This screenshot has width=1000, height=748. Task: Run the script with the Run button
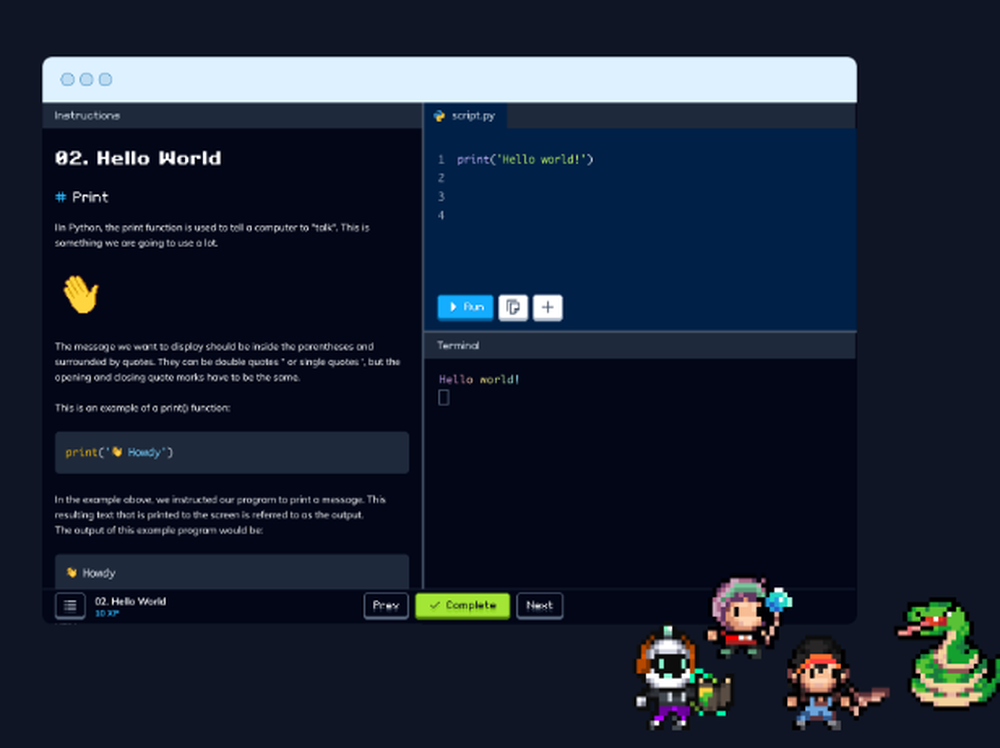coord(465,307)
